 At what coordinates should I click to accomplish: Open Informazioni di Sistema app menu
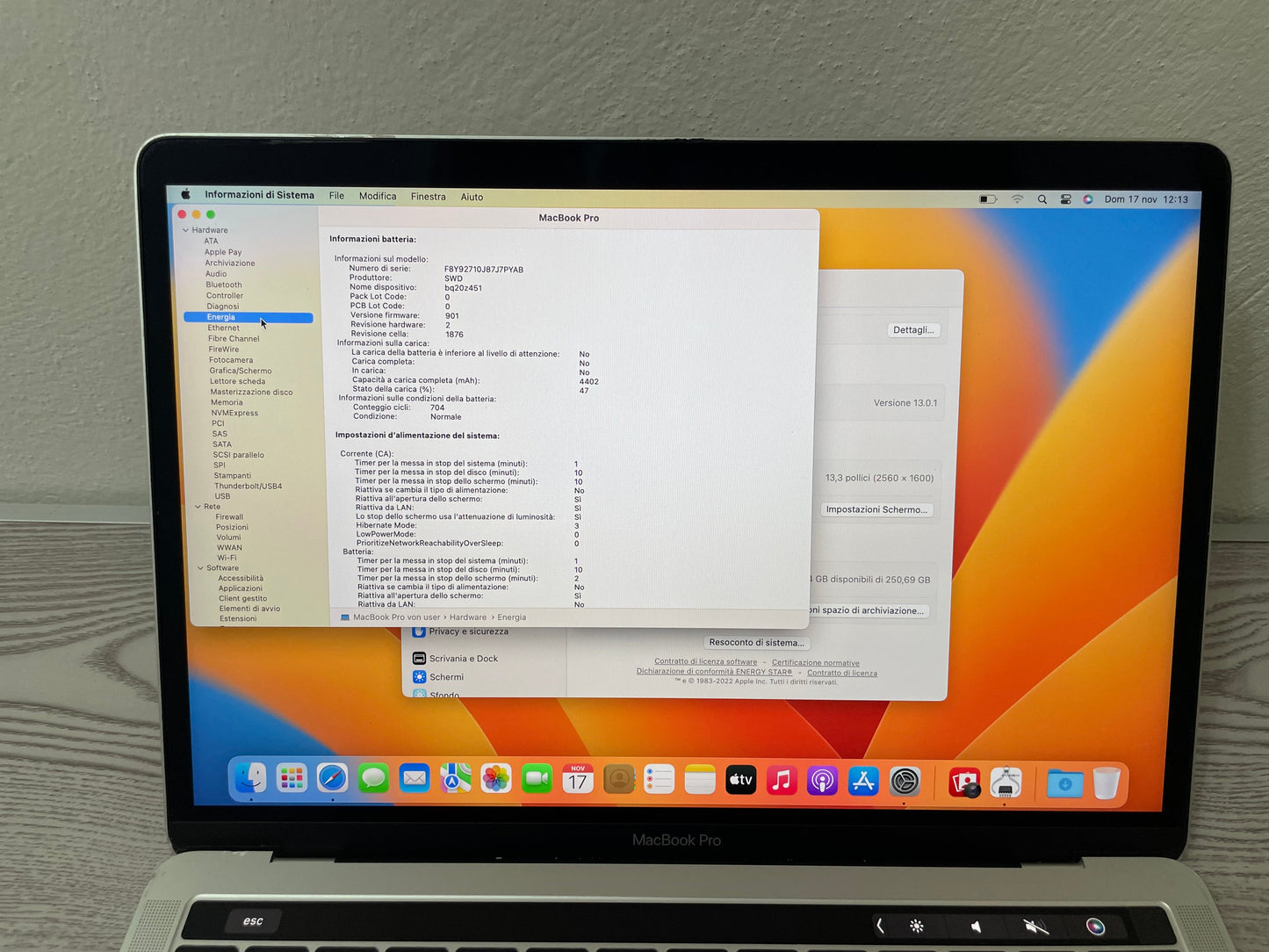tap(259, 195)
